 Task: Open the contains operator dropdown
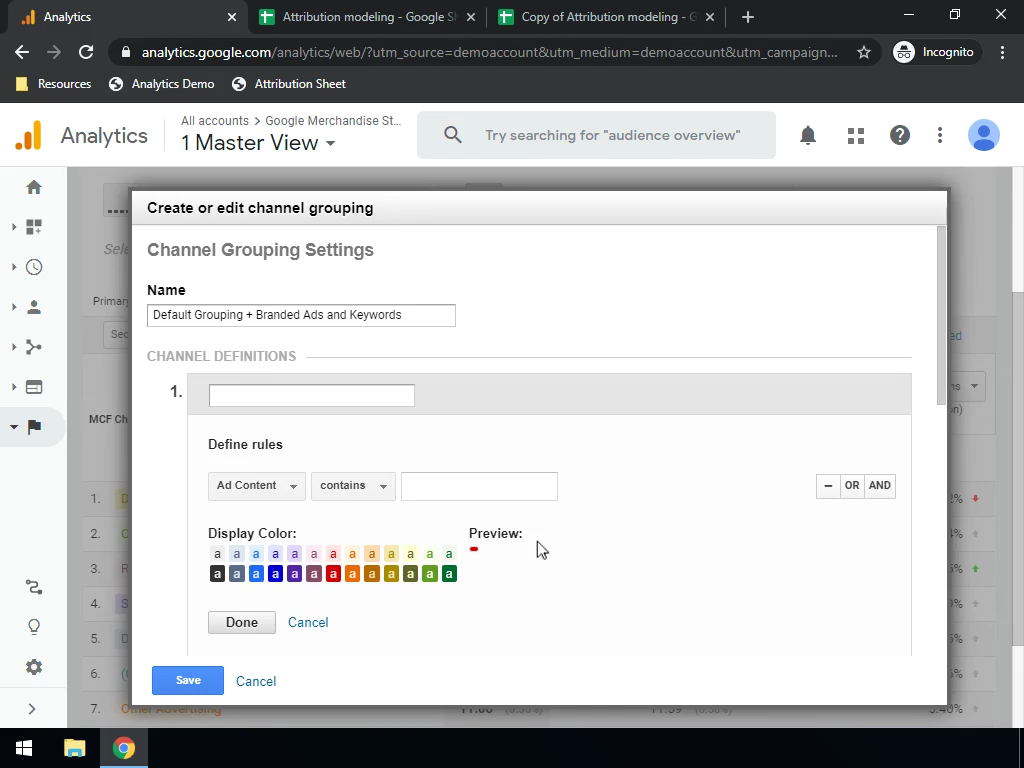pos(353,486)
